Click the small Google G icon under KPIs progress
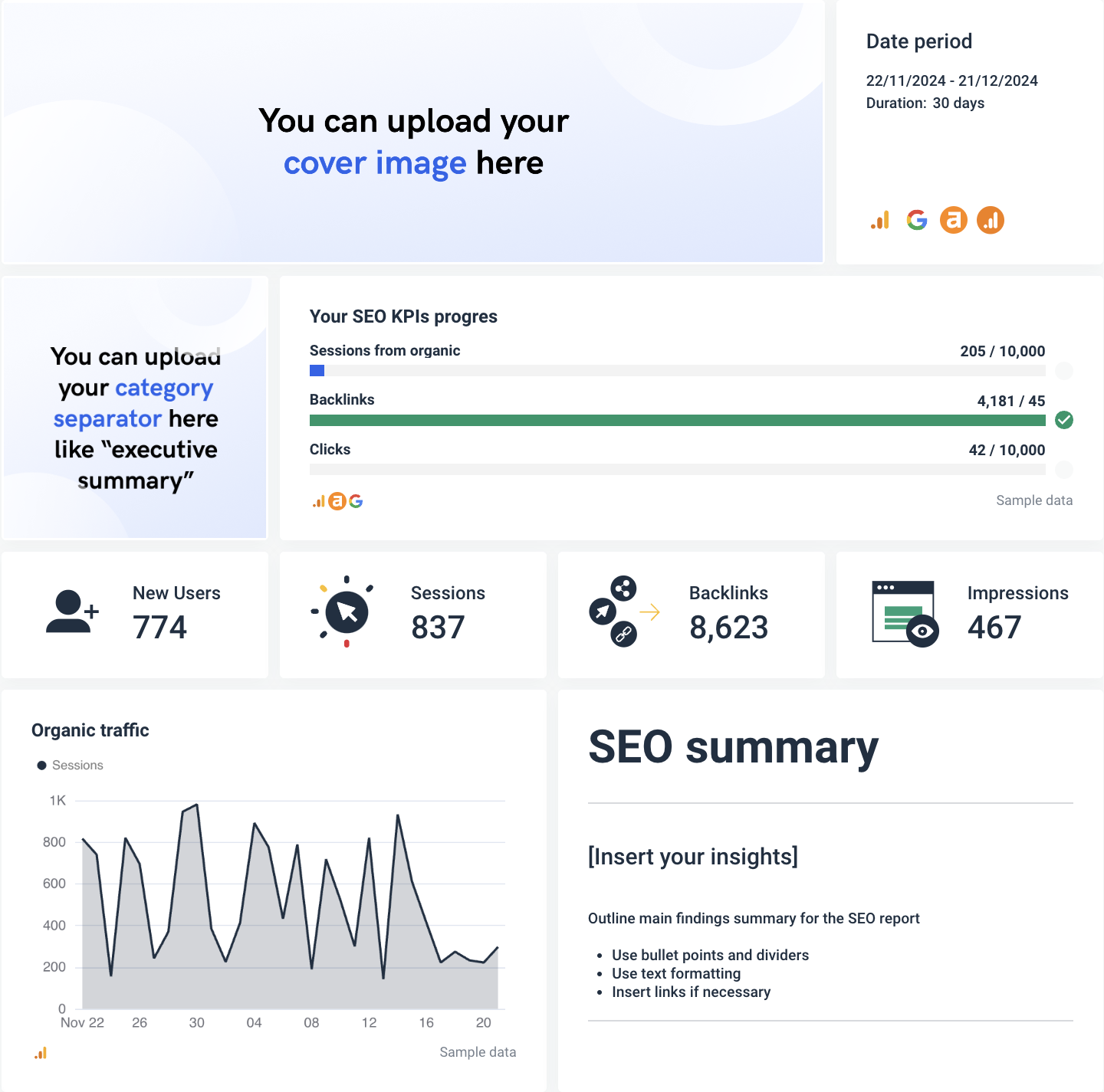Viewport: 1104px width, 1092px height. coord(356,501)
